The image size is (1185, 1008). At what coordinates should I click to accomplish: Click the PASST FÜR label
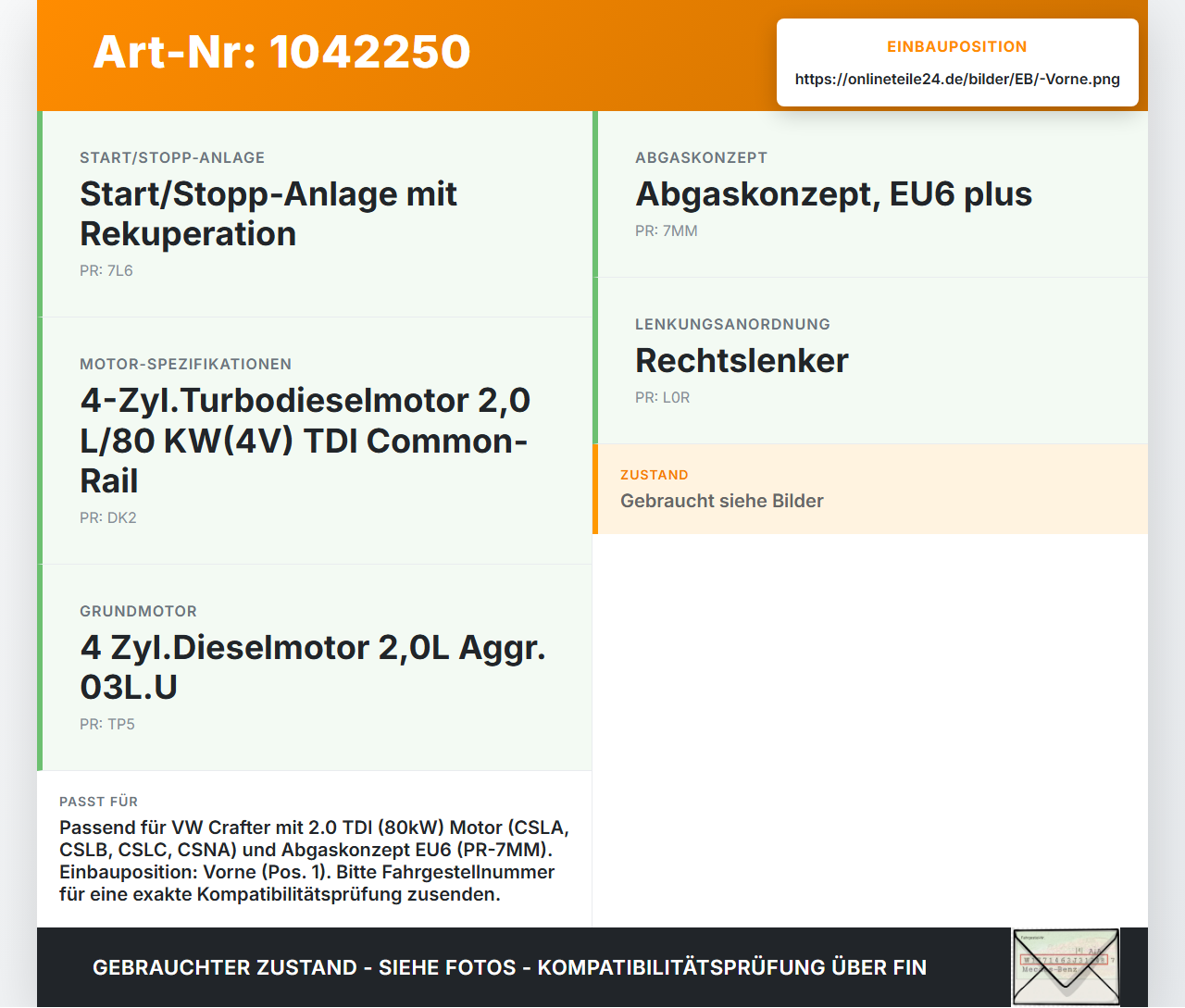pyautogui.click(x=99, y=802)
